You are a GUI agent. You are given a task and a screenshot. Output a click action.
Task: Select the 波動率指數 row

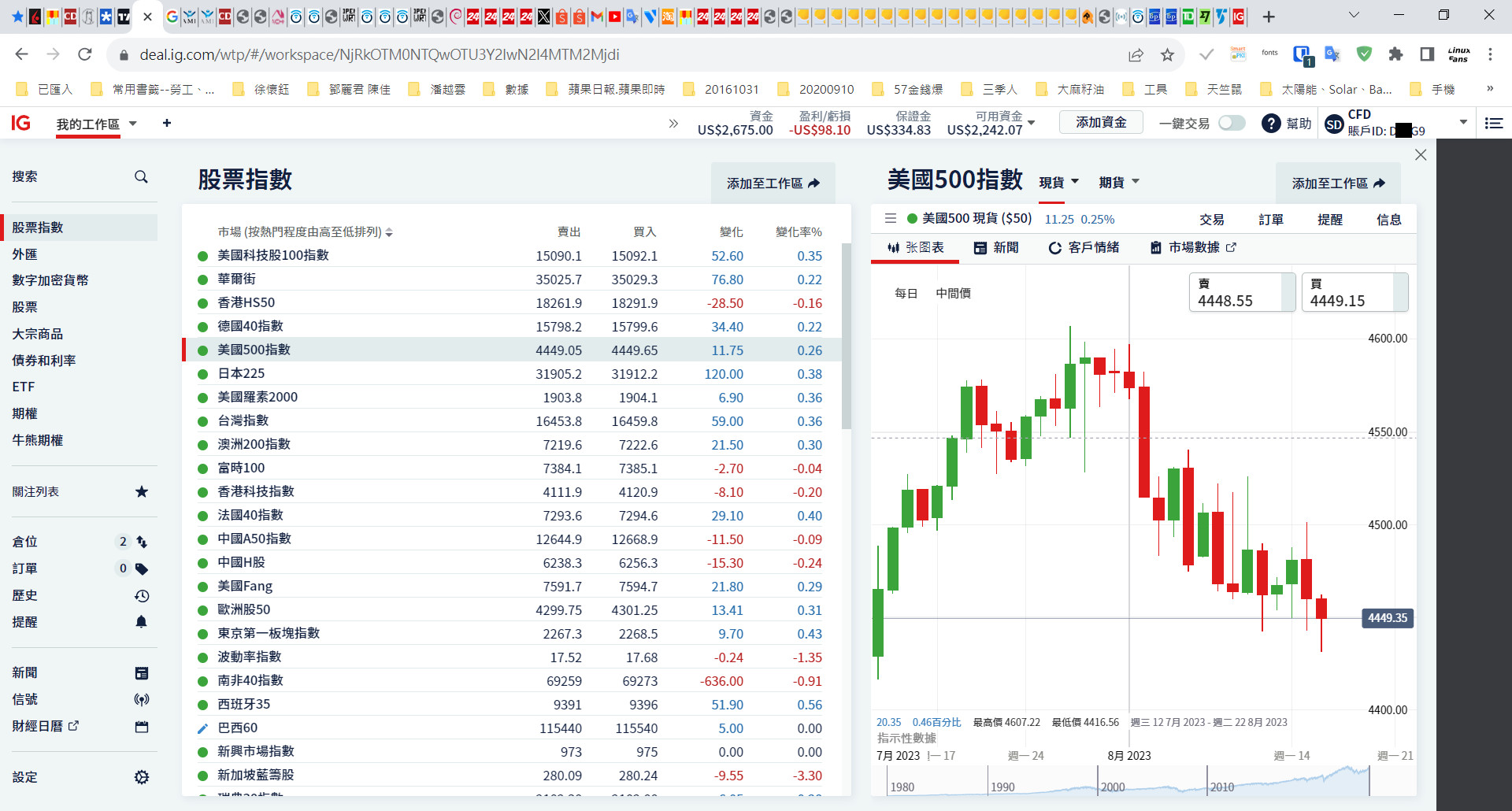tap(512, 657)
